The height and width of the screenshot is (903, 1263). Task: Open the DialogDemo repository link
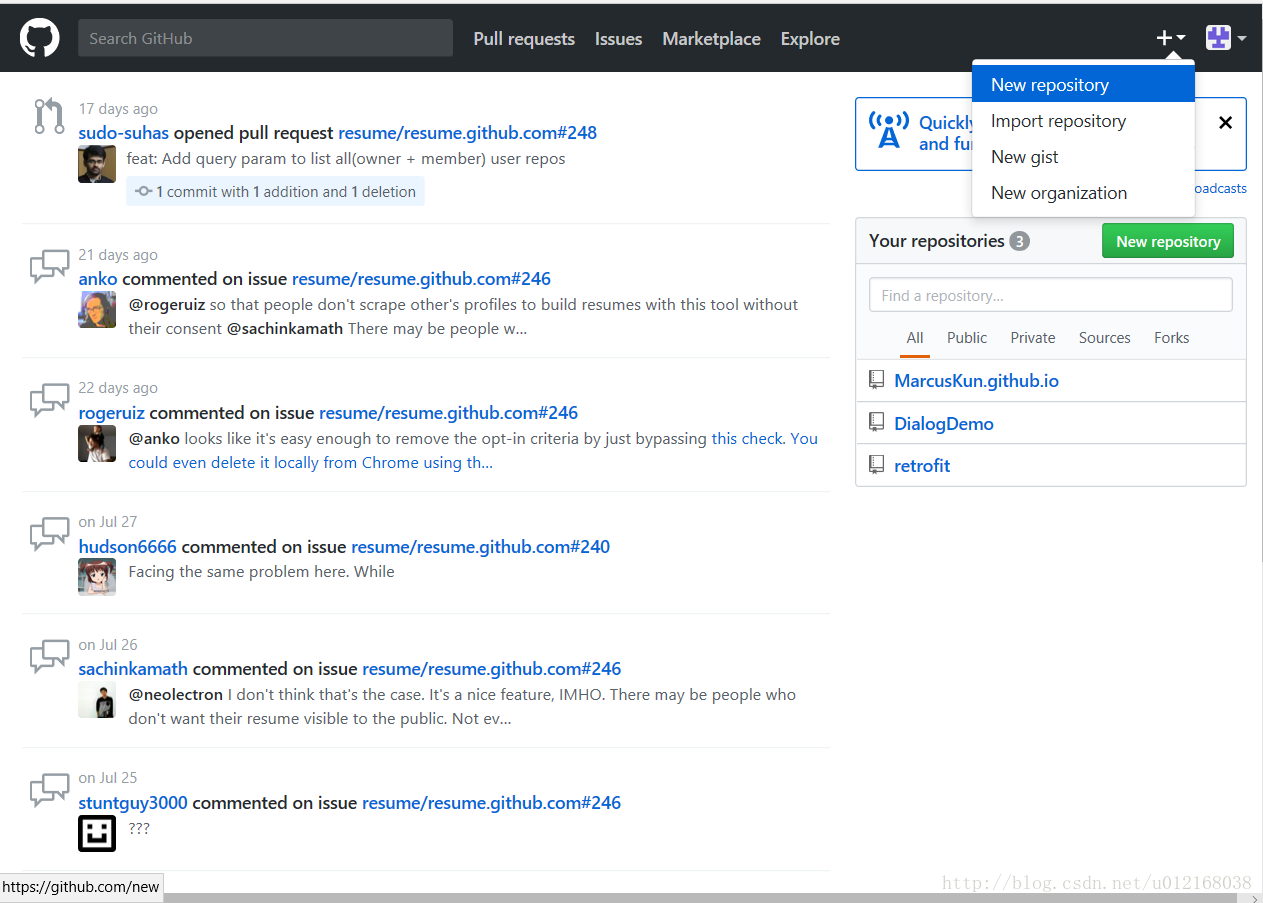click(944, 424)
